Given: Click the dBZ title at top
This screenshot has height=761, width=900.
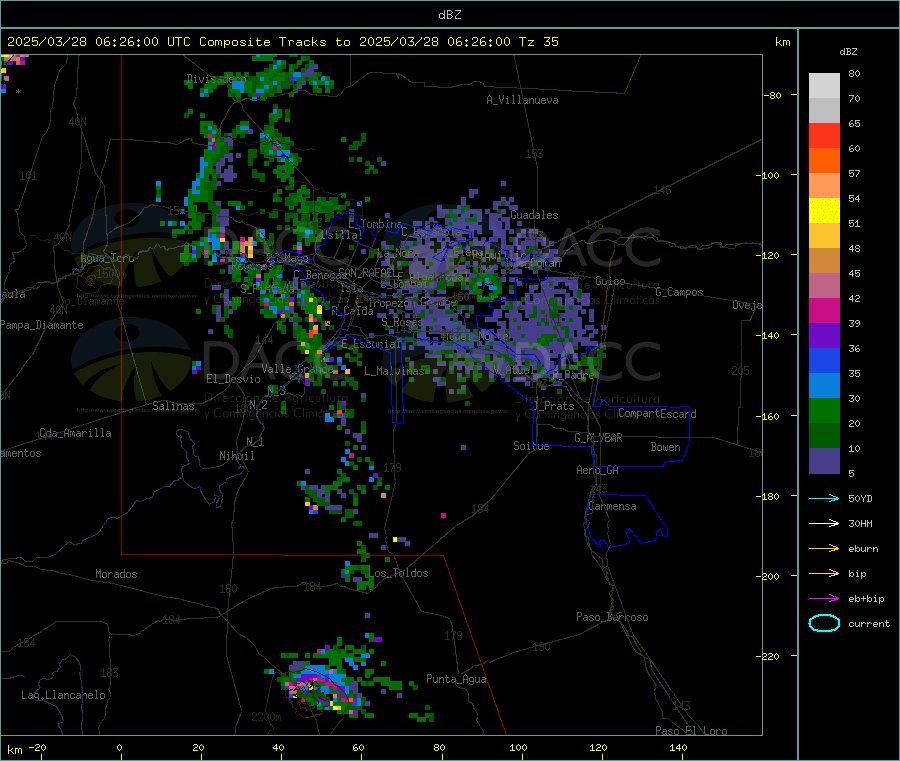Looking at the screenshot, I should tap(449, 15).
